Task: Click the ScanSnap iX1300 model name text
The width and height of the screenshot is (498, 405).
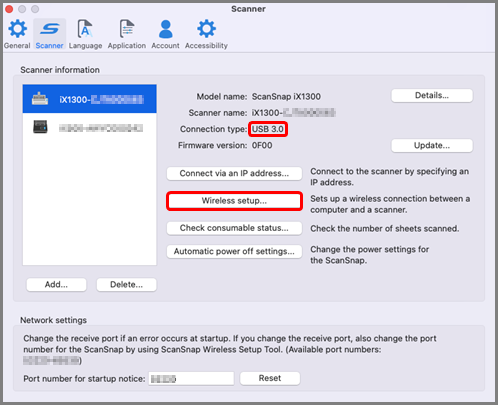Action: (286, 97)
